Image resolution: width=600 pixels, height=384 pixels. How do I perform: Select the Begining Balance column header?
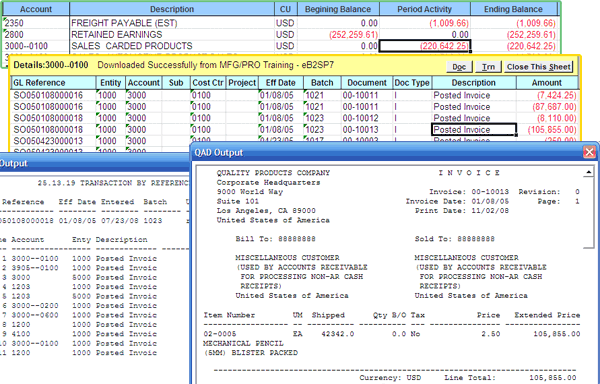pos(338,9)
